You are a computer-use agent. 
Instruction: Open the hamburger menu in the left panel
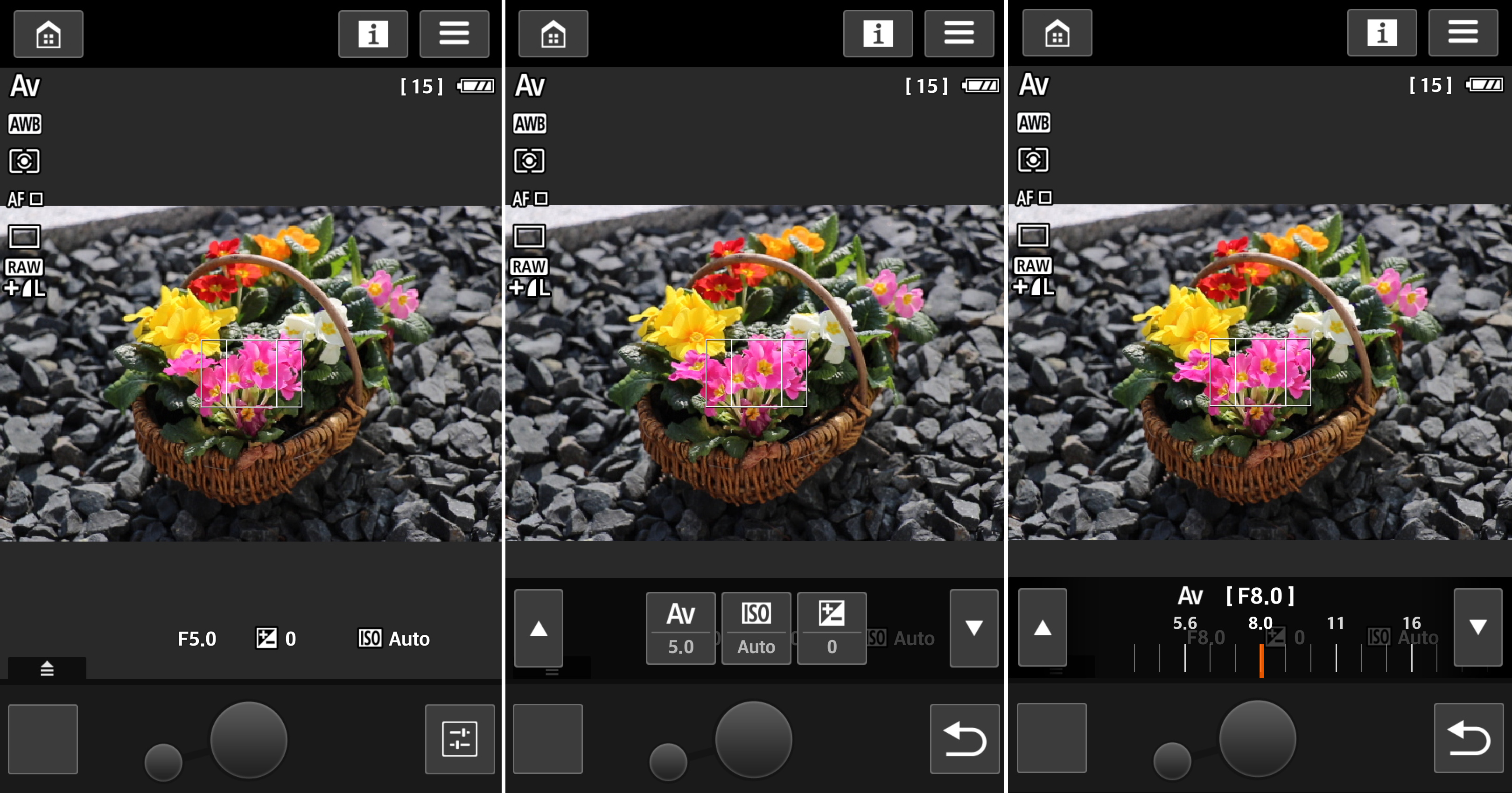[454, 34]
